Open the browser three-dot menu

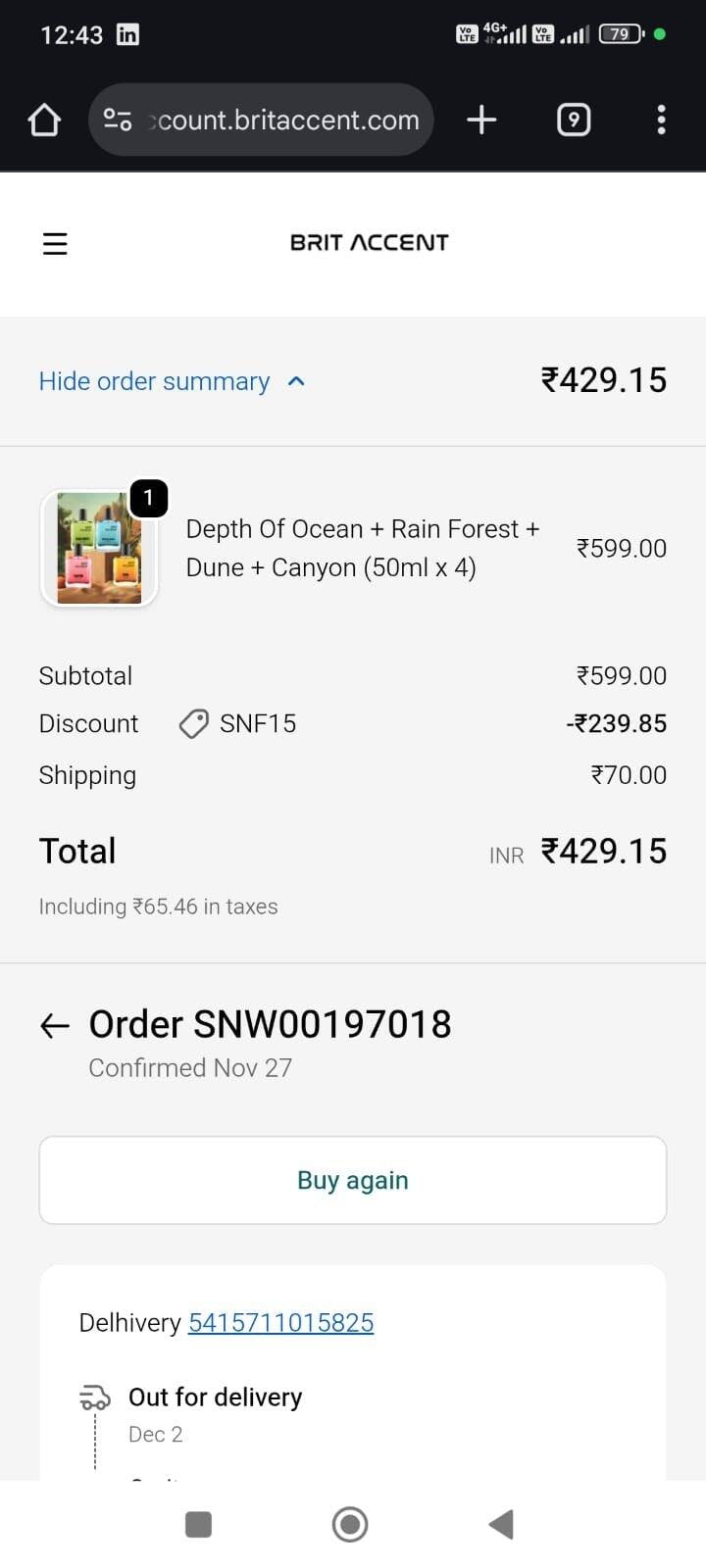coord(662,120)
